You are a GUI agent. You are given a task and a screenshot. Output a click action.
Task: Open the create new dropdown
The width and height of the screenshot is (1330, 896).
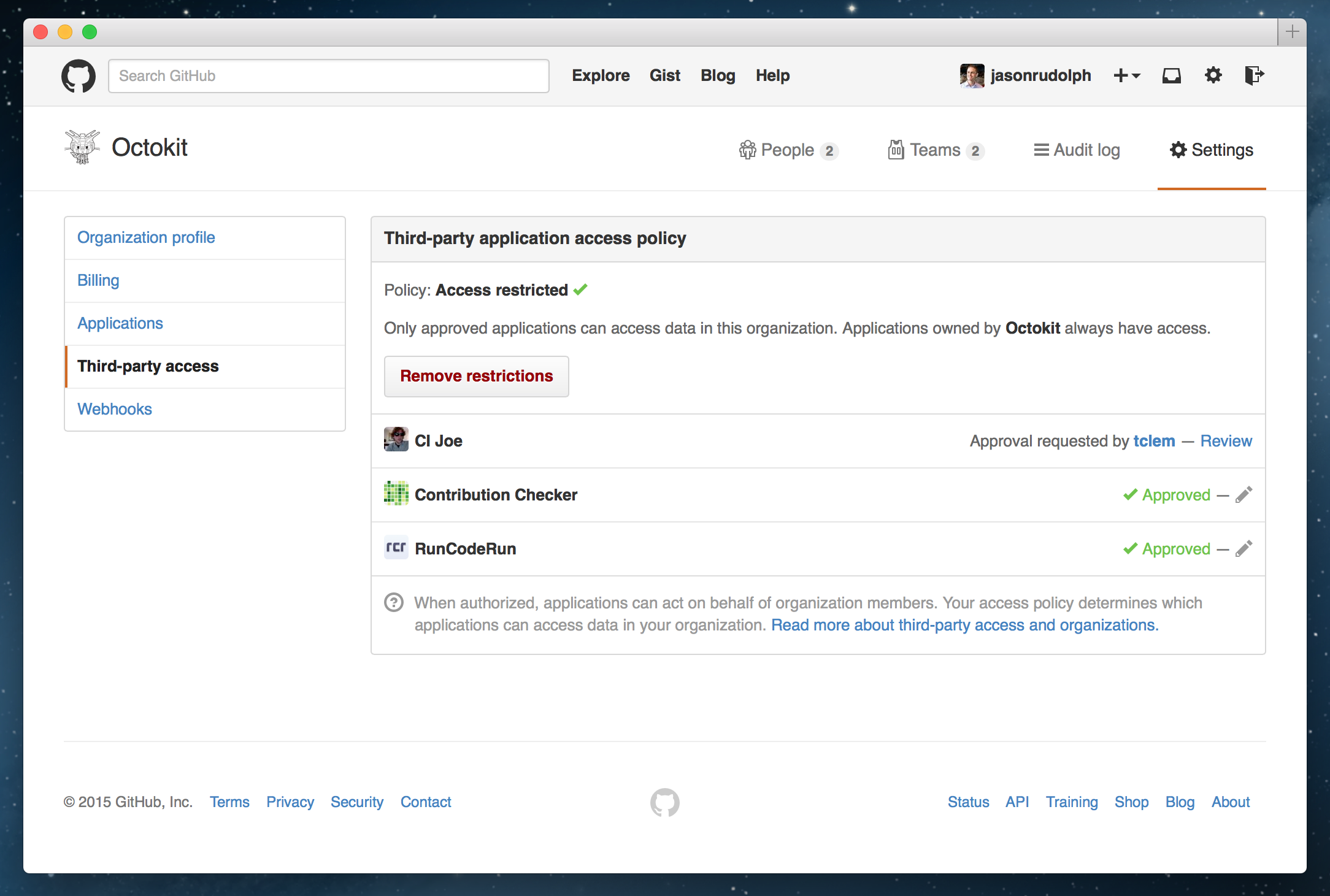coord(1126,75)
